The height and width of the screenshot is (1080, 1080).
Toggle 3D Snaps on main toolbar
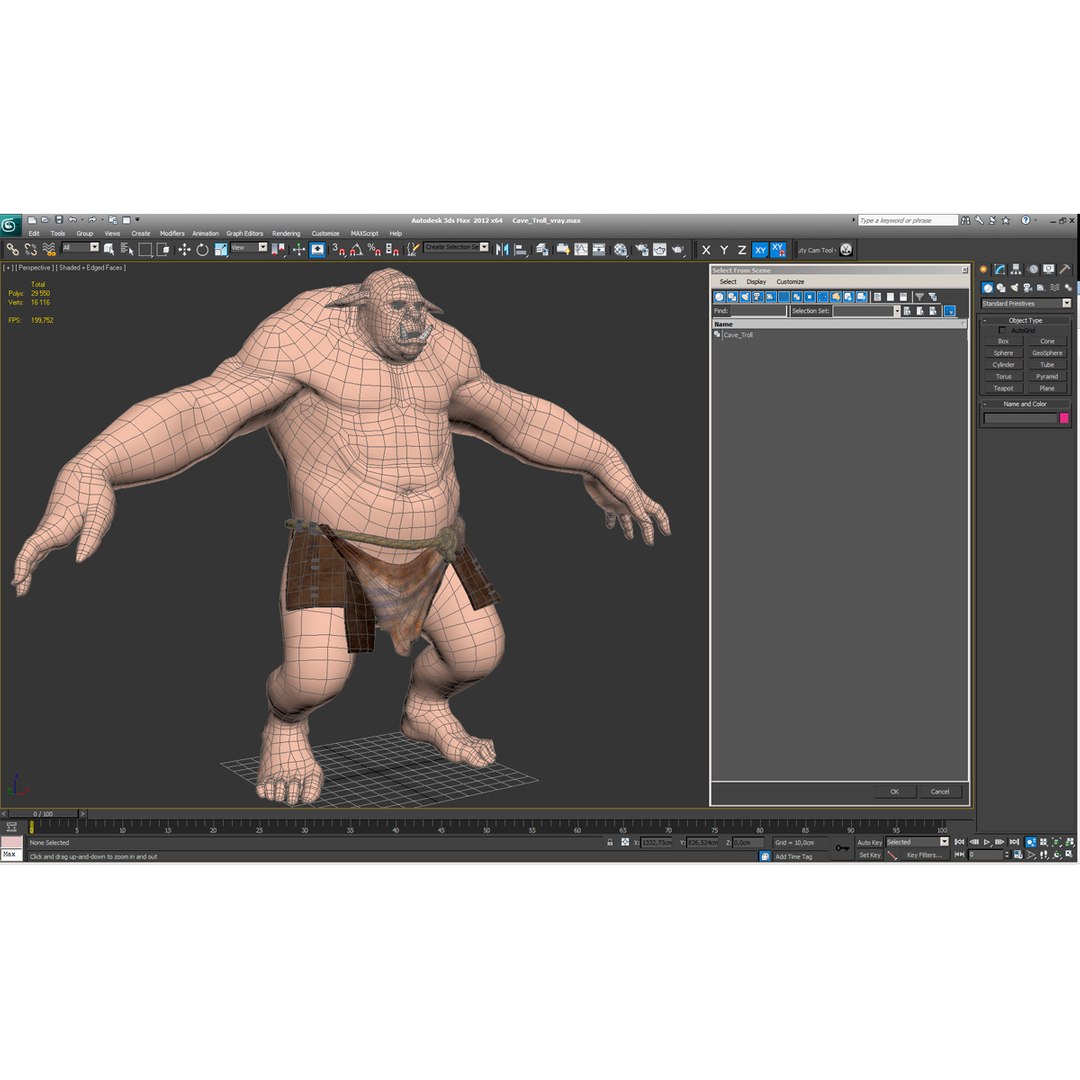coord(338,249)
